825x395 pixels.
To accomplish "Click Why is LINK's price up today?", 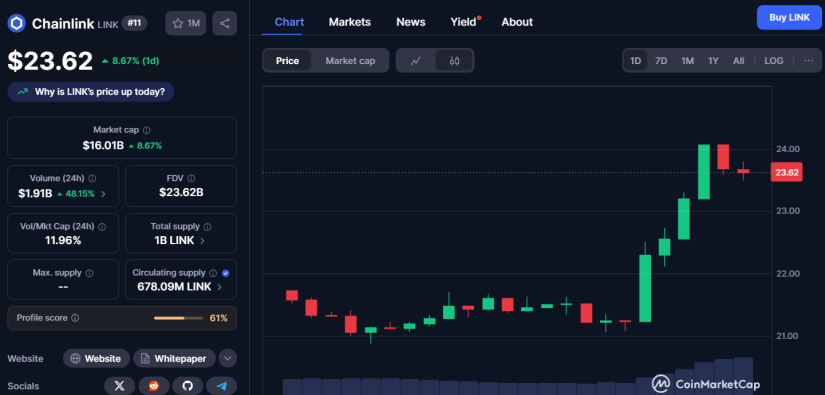I will [90, 92].
